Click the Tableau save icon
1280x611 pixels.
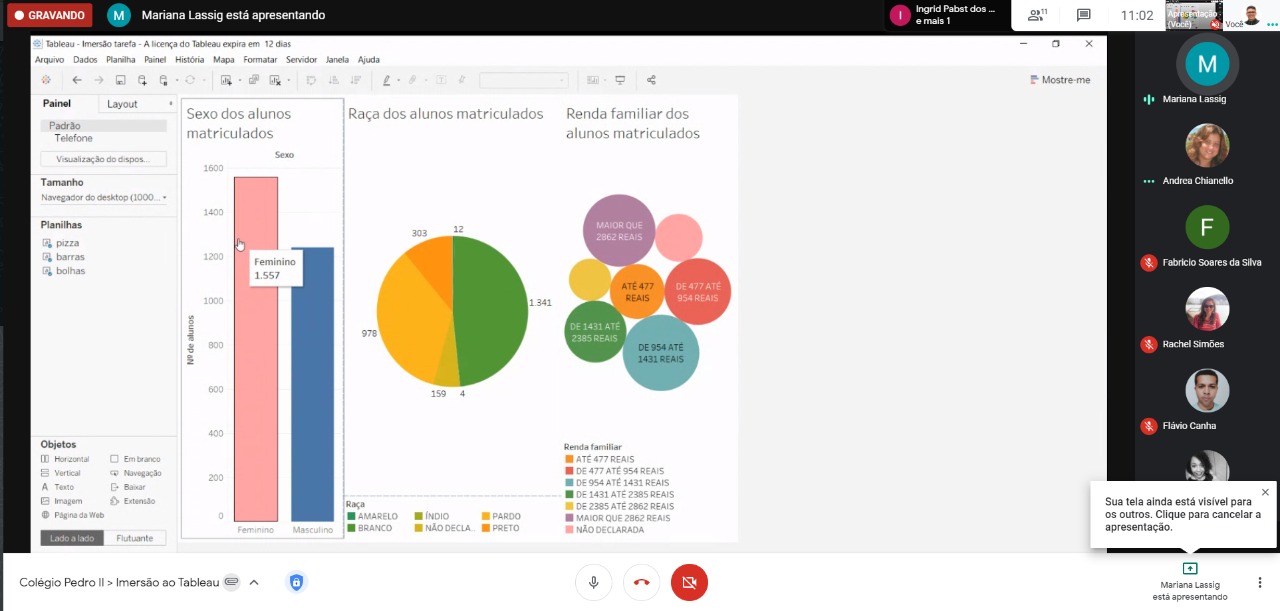[x=120, y=80]
